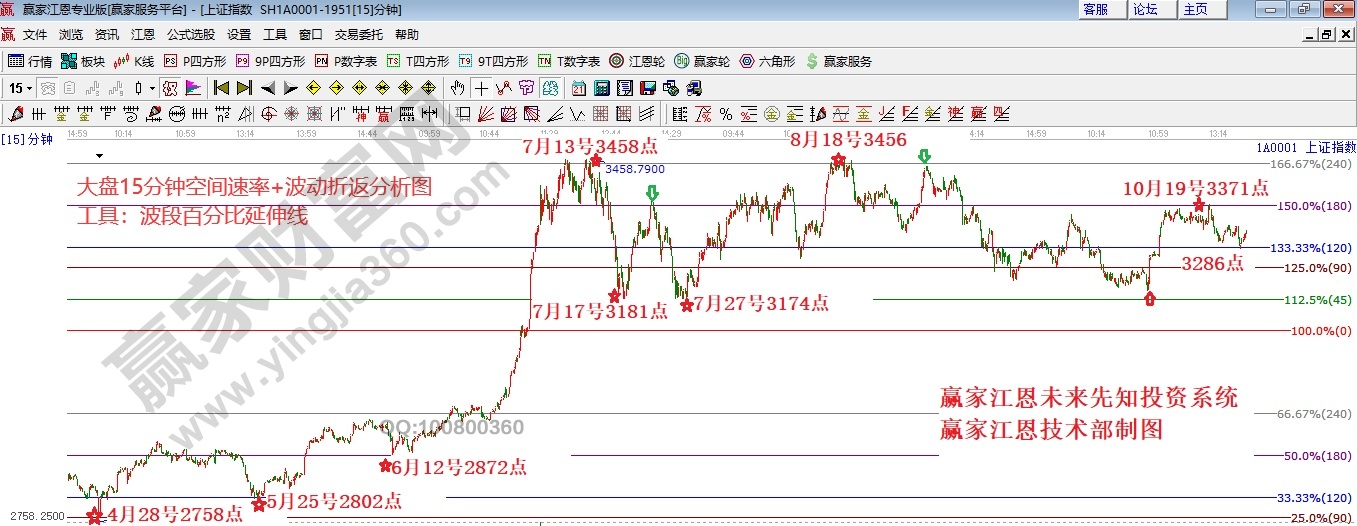The width and height of the screenshot is (1357, 526).
Task: Open the 板块 sector panel
Action: click(x=84, y=61)
